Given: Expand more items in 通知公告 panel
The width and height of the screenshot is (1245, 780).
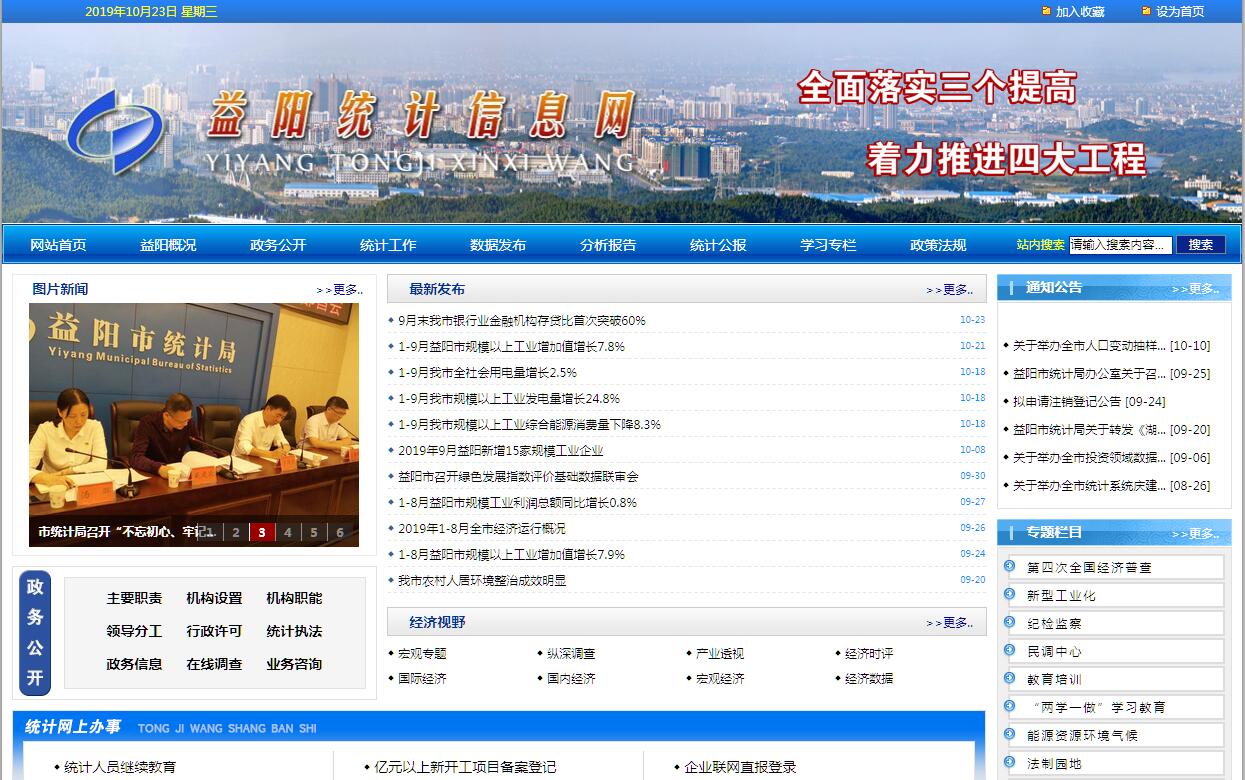Looking at the screenshot, I should pyautogui.click(x=1195, y=288).
